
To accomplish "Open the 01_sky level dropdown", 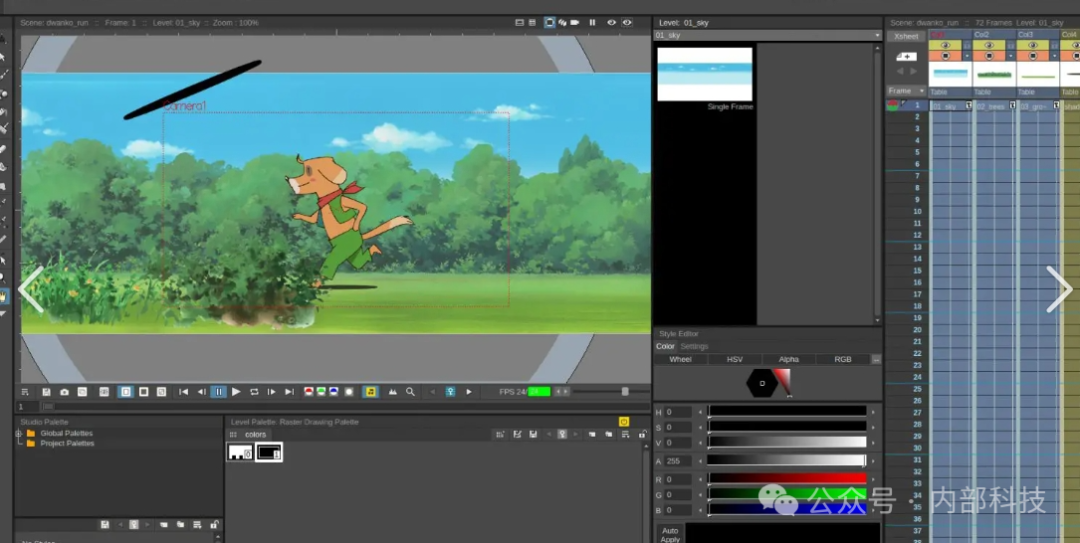I will tap(876, 35).
